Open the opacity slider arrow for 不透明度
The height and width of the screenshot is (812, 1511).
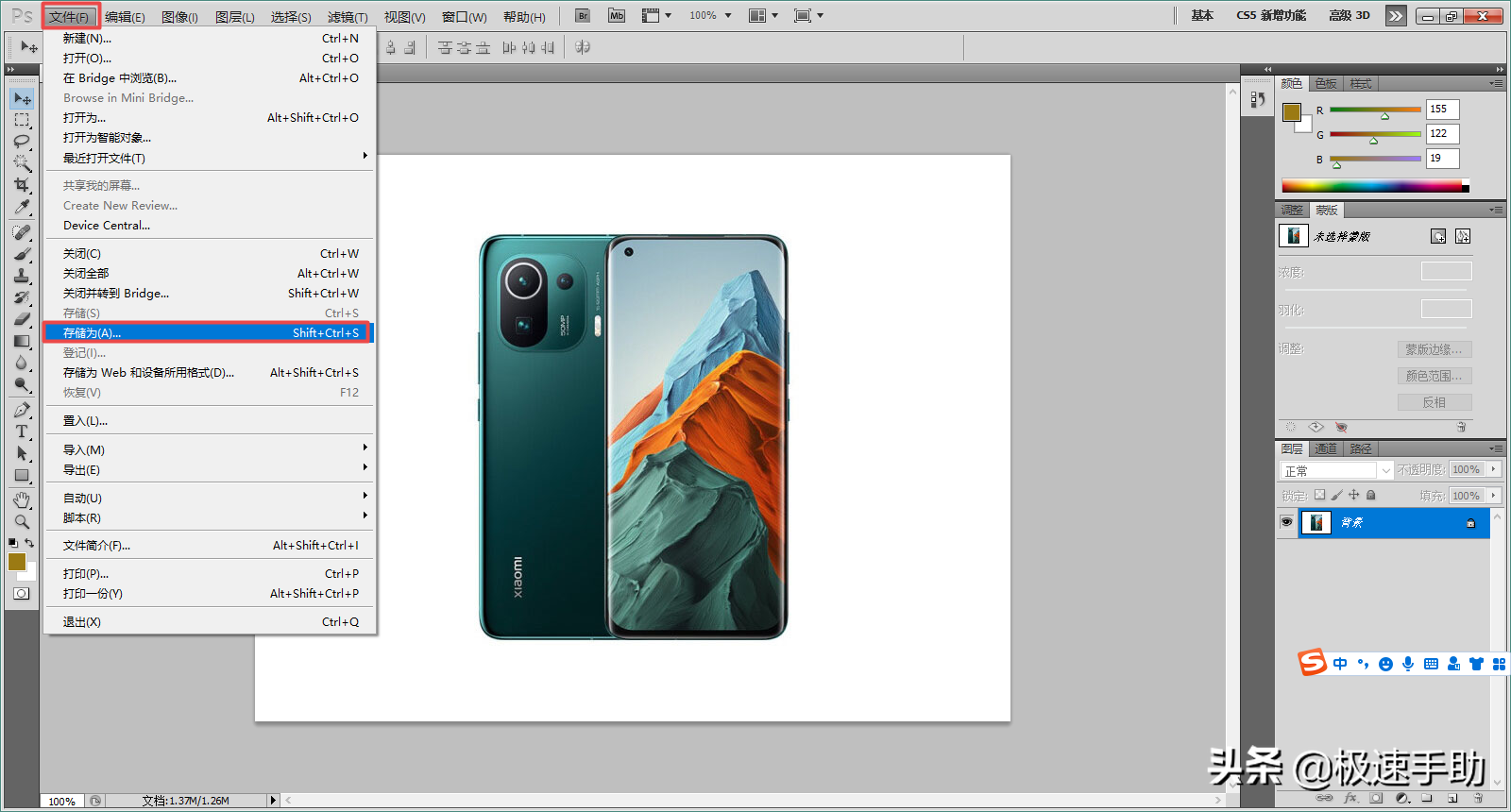click(x=1494, y=469)
